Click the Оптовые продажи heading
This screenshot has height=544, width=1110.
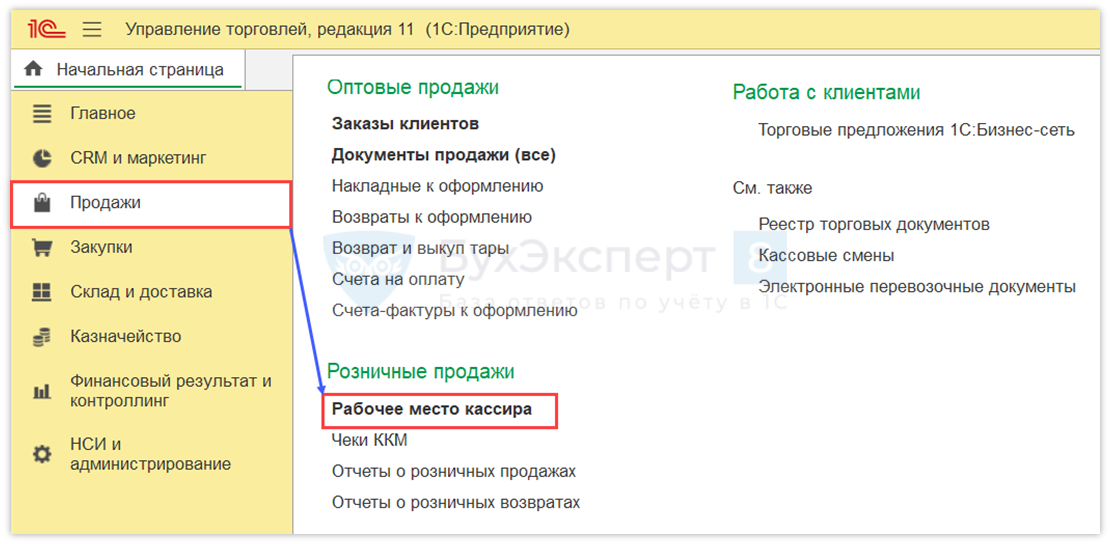pos(413,88)
